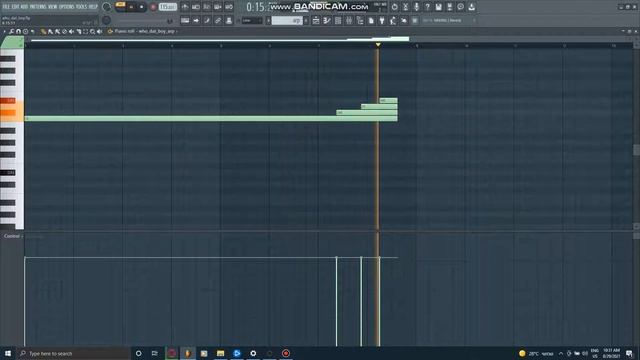Toggle the red record button

tap(153, 7)
